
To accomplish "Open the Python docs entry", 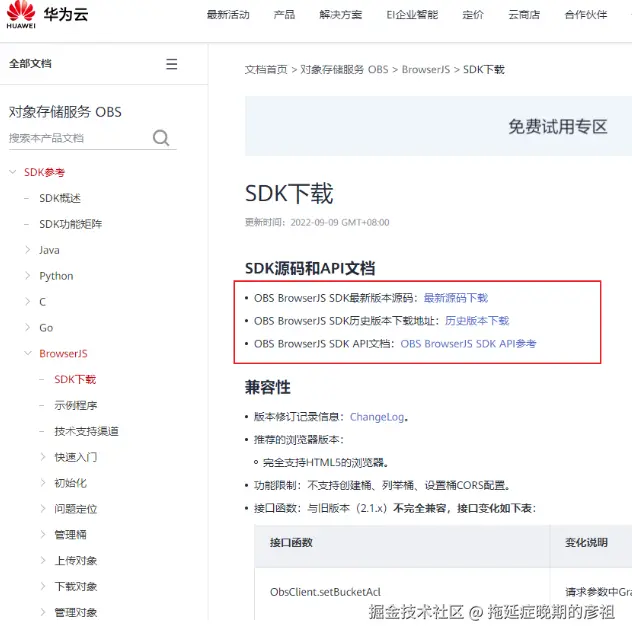I will click(x=56, y=276).
